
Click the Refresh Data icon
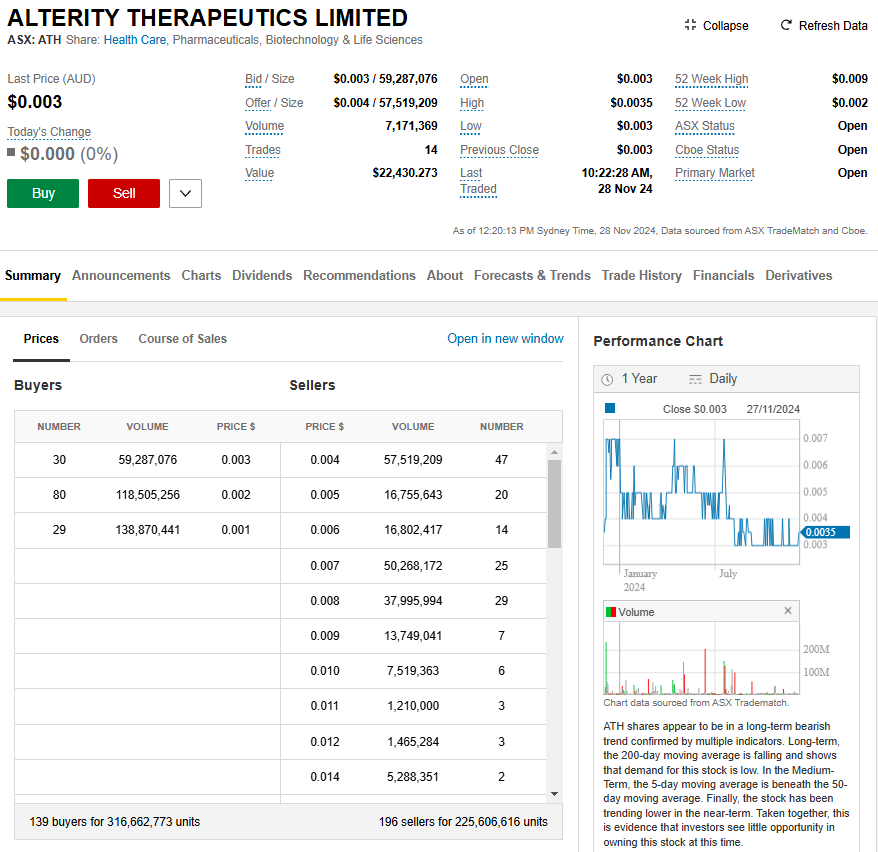(786, 25)
